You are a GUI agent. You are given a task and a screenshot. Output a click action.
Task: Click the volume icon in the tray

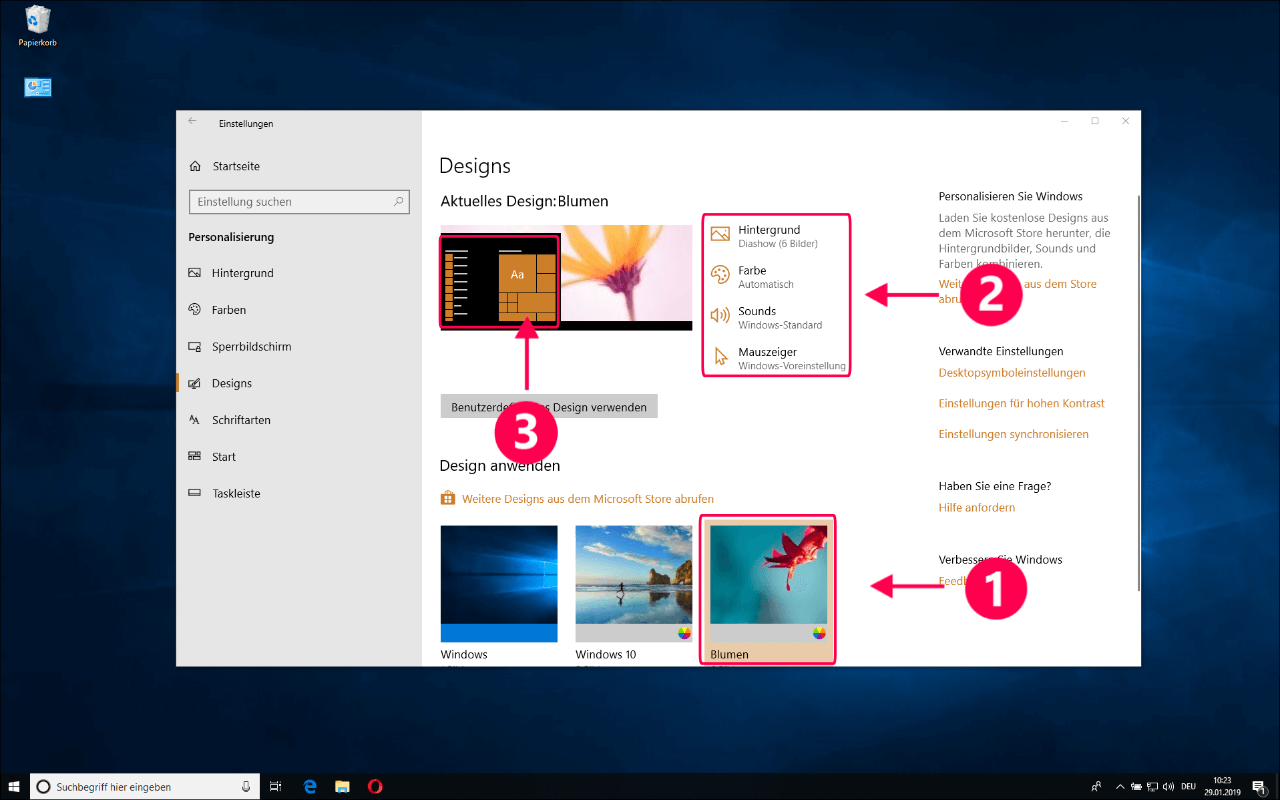coord(1168,787)
